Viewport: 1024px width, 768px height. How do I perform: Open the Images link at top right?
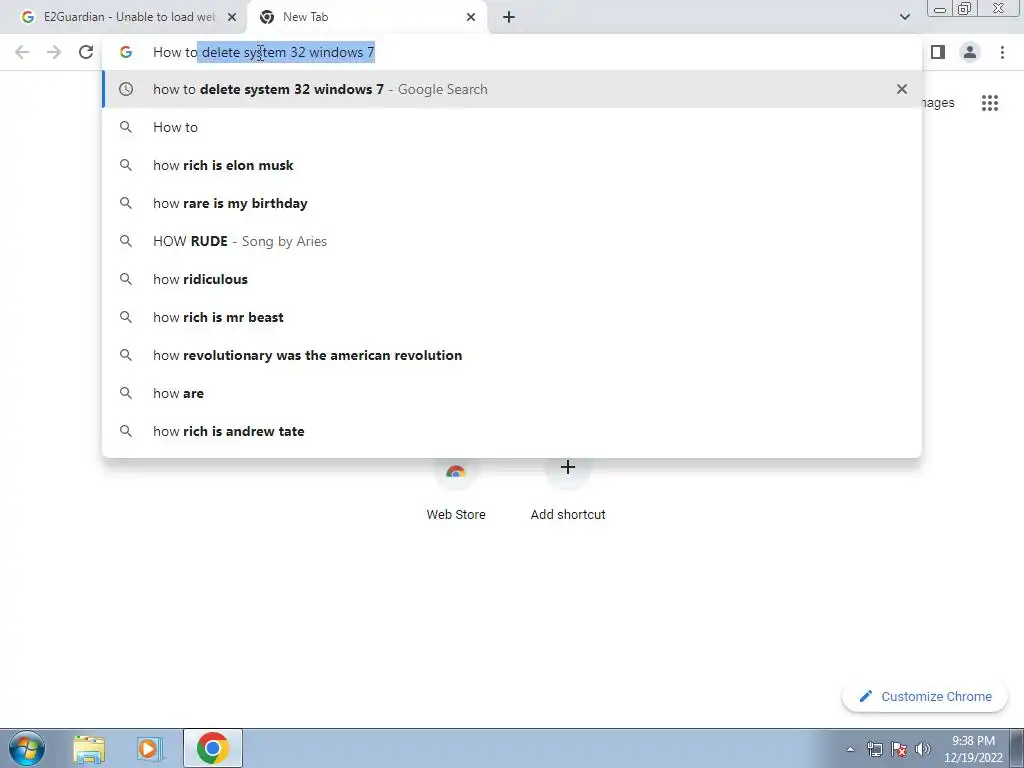(x=938, y=103)
